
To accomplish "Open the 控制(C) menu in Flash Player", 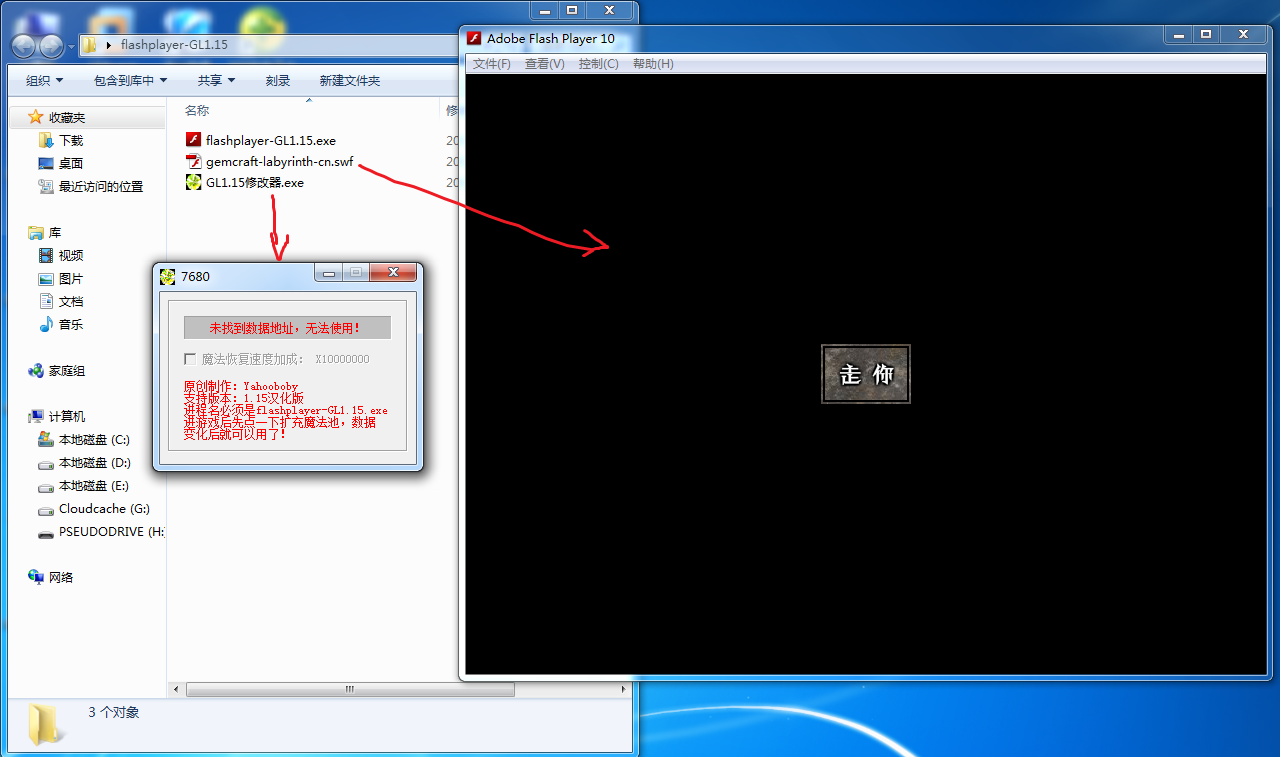I will [599, 64].
